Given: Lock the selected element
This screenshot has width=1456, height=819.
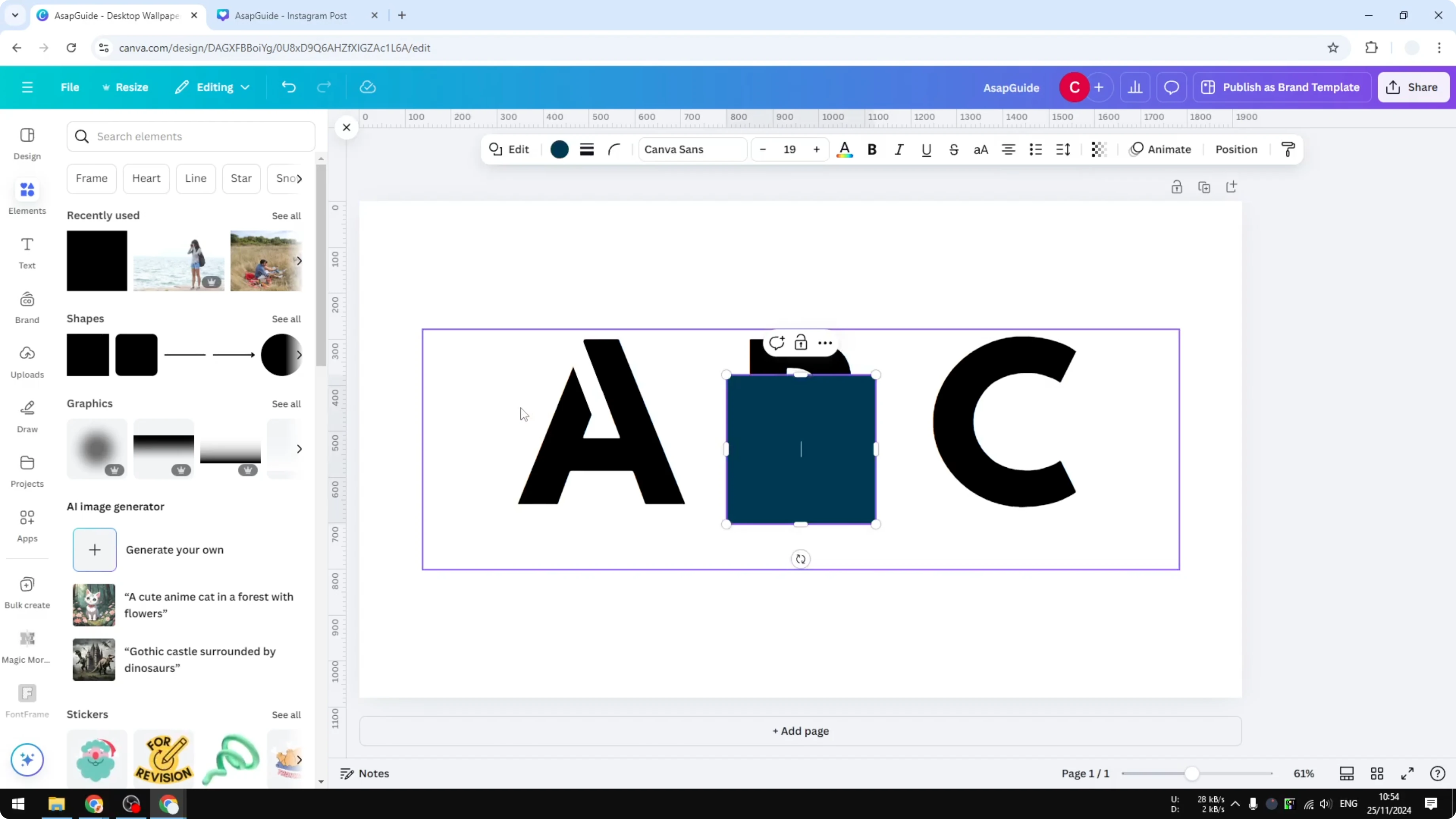Looking at the screenshot, I should point(802,342).
